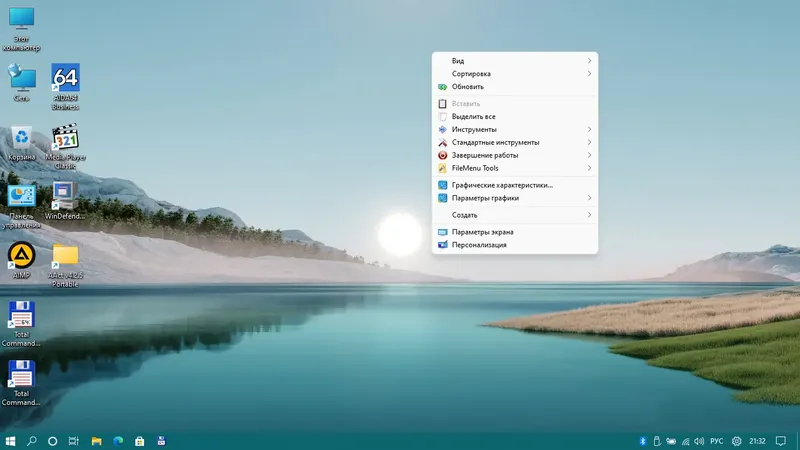800x450 pixels.
Task: Click the Bluetooth tray icon
Action: pyautogui.click(x=643, y=441)
